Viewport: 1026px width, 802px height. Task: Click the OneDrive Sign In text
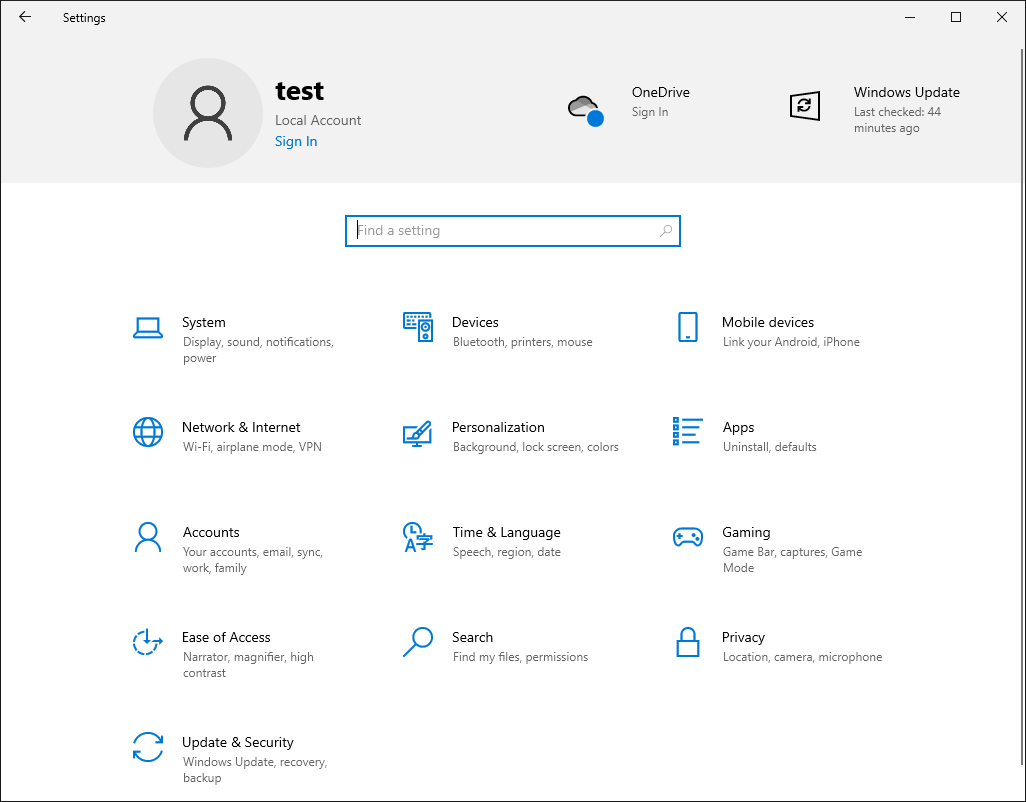(650, 112)
